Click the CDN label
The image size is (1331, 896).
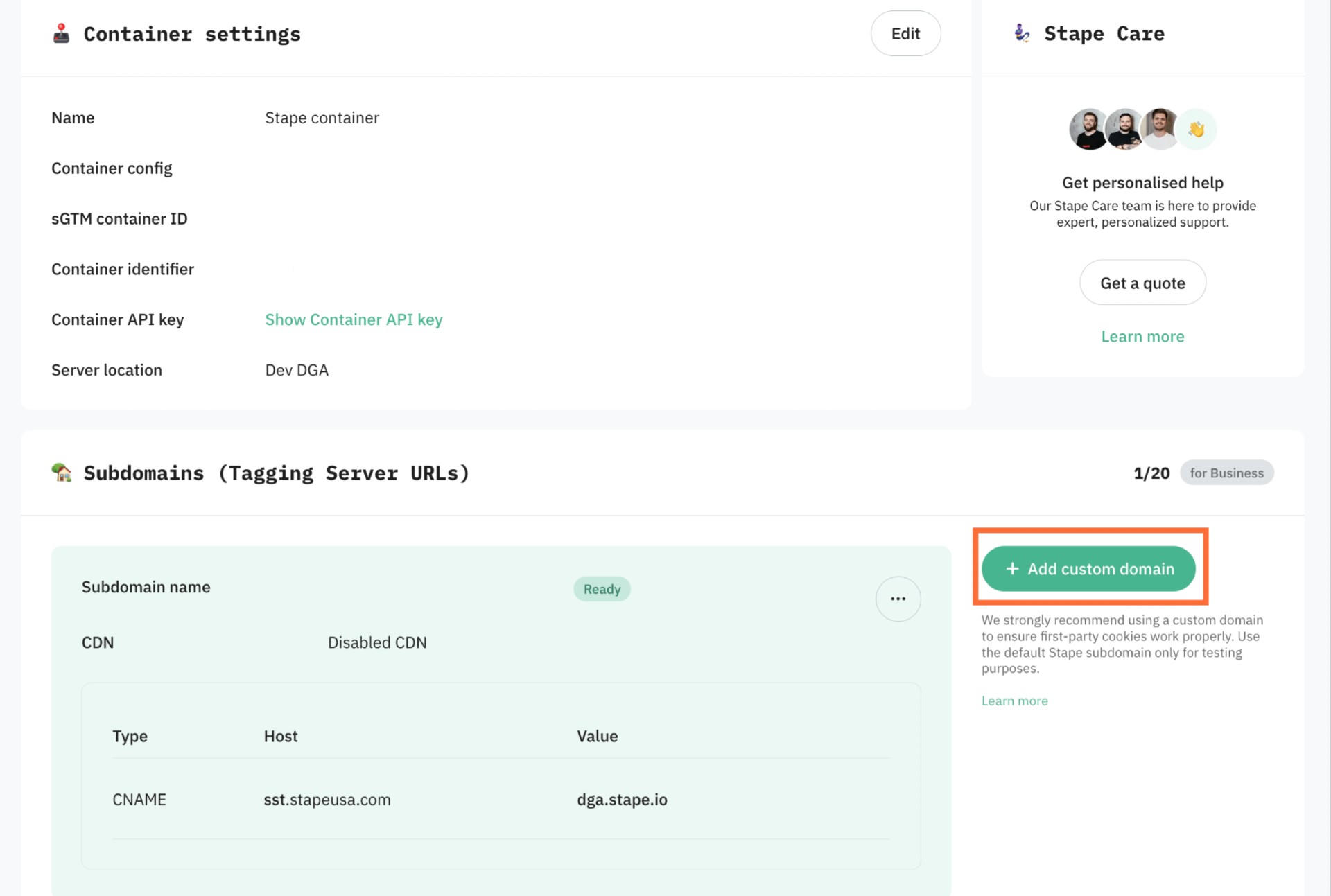click(98, 642)
